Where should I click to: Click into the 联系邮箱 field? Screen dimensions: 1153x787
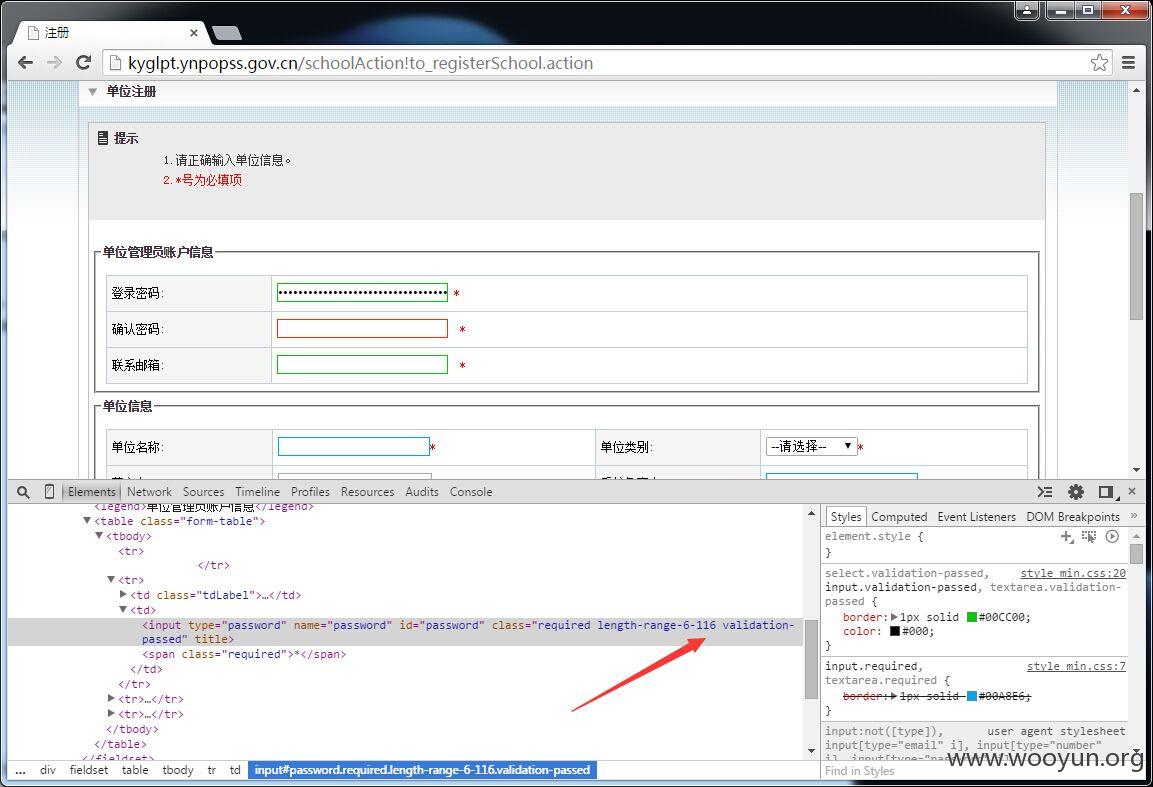point(362,365)
